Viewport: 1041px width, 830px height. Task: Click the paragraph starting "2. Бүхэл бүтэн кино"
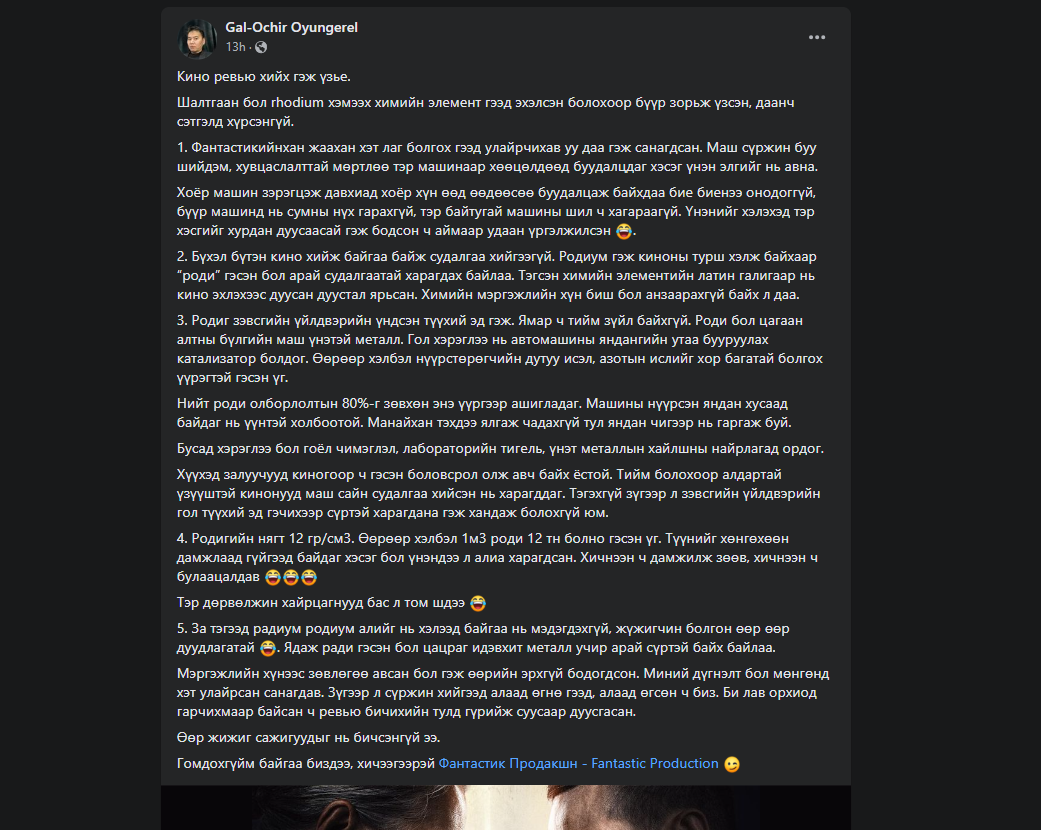coord(497,276)
